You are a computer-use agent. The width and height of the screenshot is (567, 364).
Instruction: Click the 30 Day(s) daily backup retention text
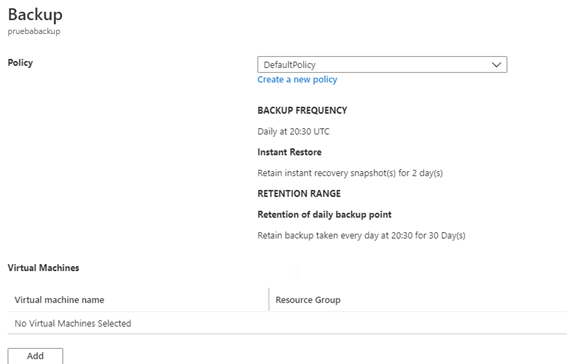pos(361,236)
